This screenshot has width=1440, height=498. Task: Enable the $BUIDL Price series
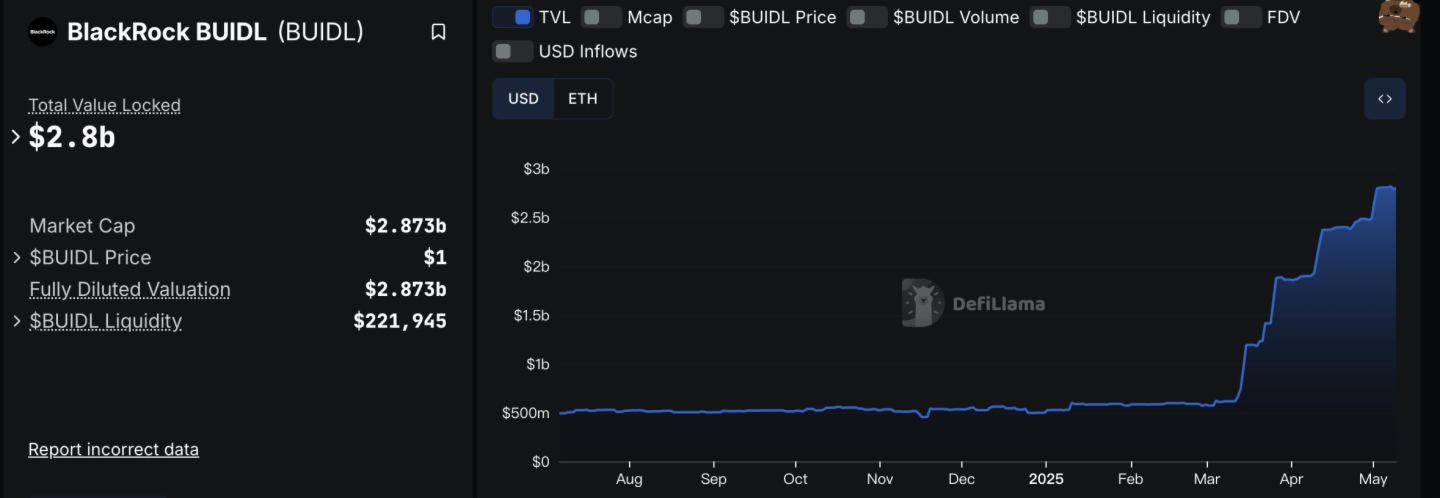click(704, 17)
